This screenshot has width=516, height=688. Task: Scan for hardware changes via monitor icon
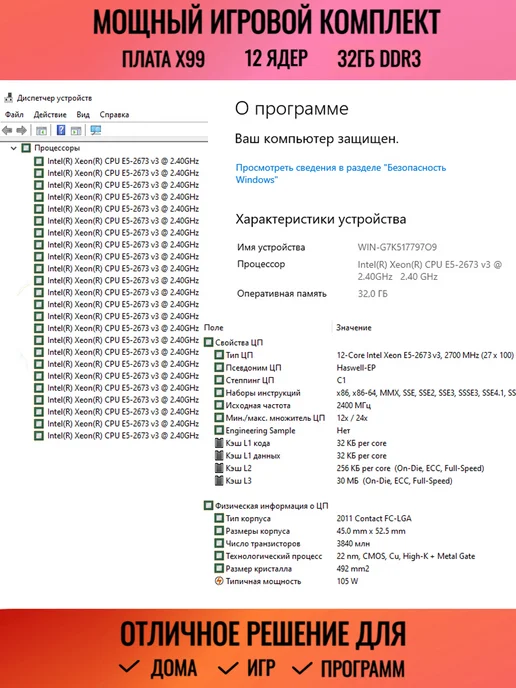click(x=96, y=130)
